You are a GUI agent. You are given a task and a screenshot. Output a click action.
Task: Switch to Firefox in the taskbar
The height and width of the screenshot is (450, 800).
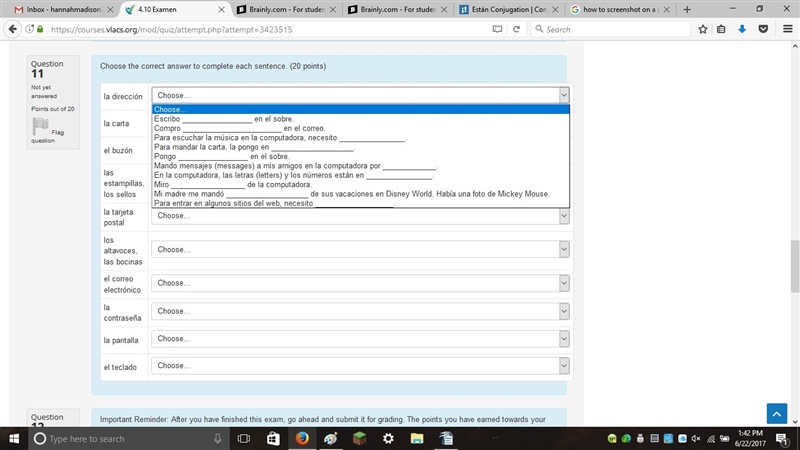pos(302,438)
